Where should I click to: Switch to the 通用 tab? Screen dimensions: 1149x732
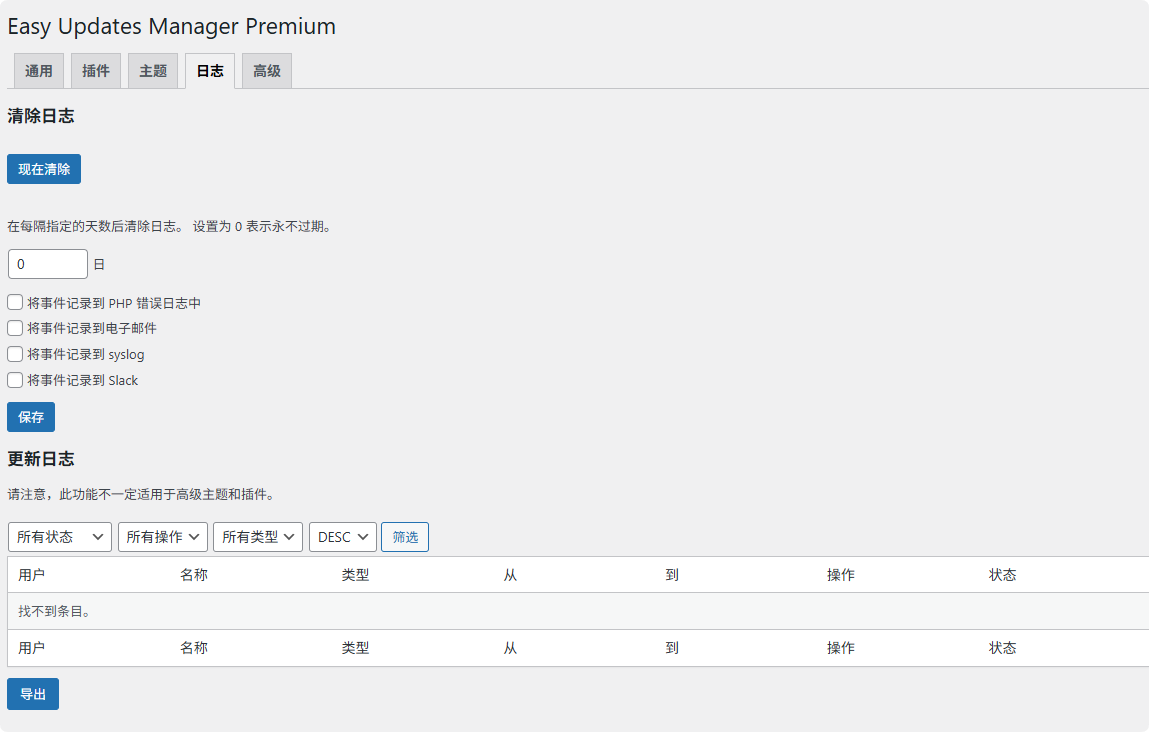coord(39,71)
